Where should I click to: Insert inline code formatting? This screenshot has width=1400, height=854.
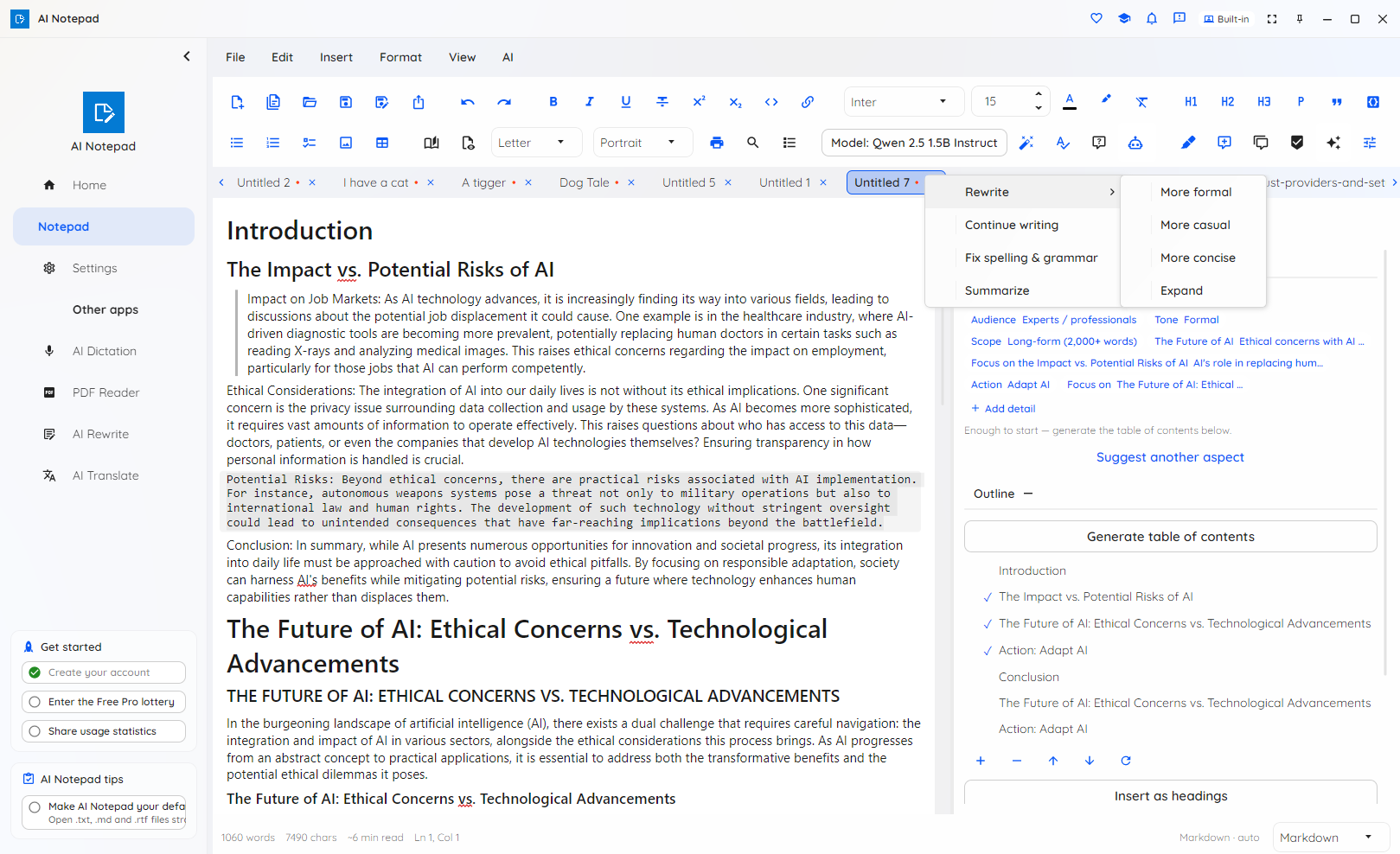[x=771, y=102]
